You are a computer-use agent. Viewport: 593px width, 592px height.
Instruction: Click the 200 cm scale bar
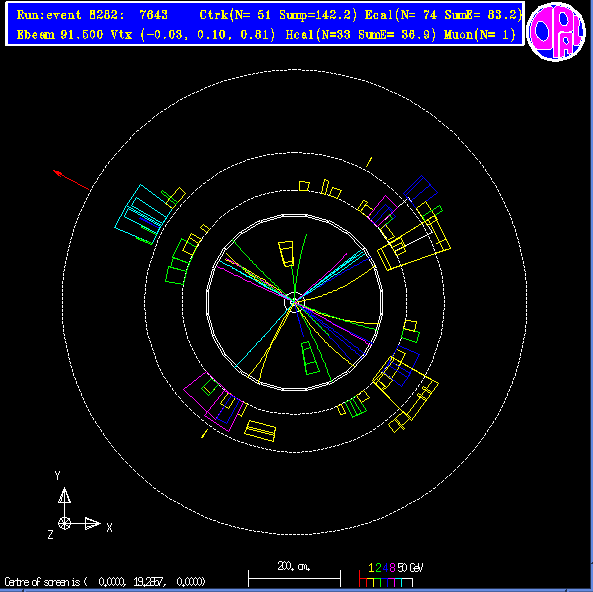point(294,578)
